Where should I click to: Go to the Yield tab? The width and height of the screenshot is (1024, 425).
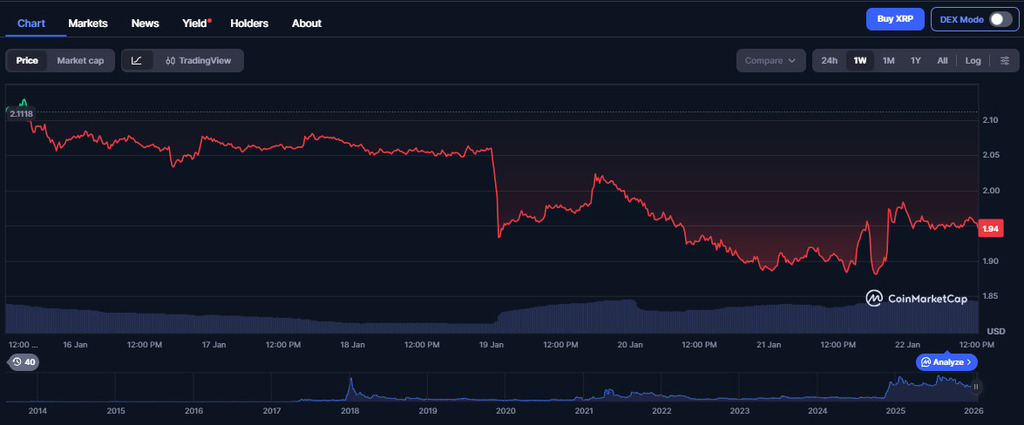click(196, 23)
